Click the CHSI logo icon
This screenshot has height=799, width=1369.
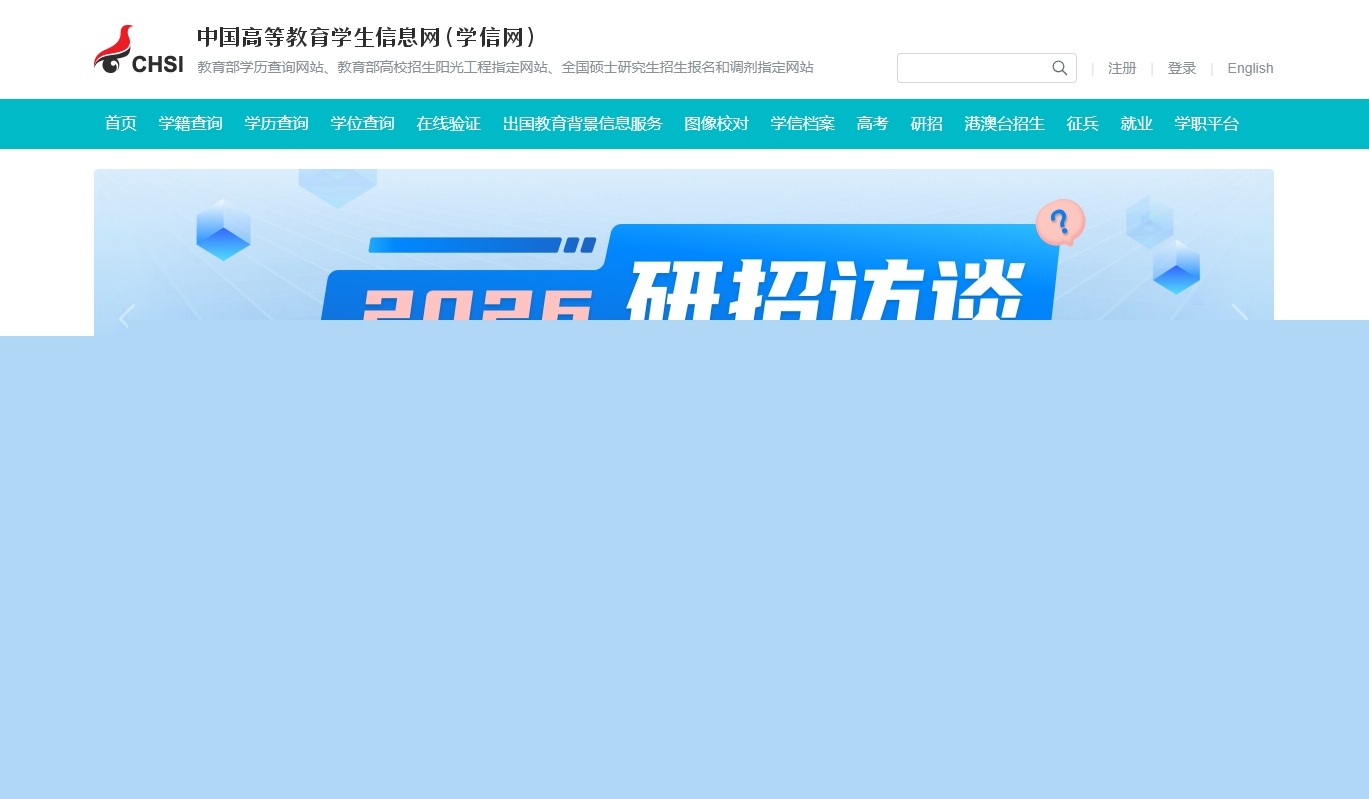[138, 50]
